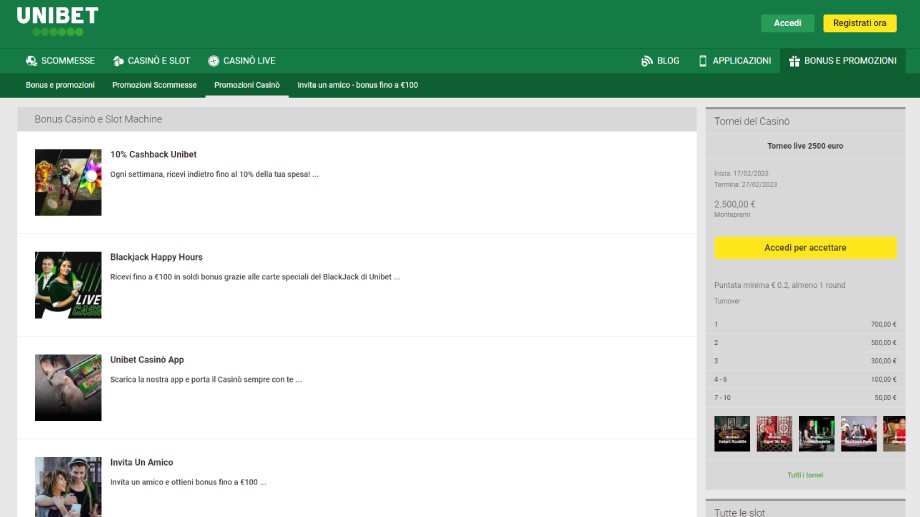Open Invita un amico bonus tab

pyautogui.click(x=357, y=85)
